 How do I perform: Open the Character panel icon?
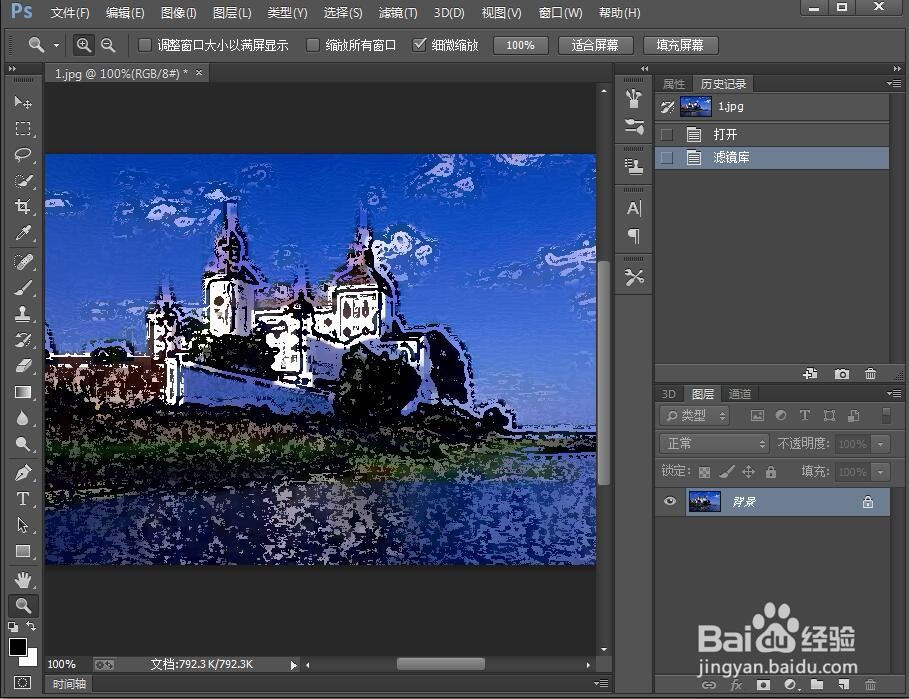click(x=634, y=208)
